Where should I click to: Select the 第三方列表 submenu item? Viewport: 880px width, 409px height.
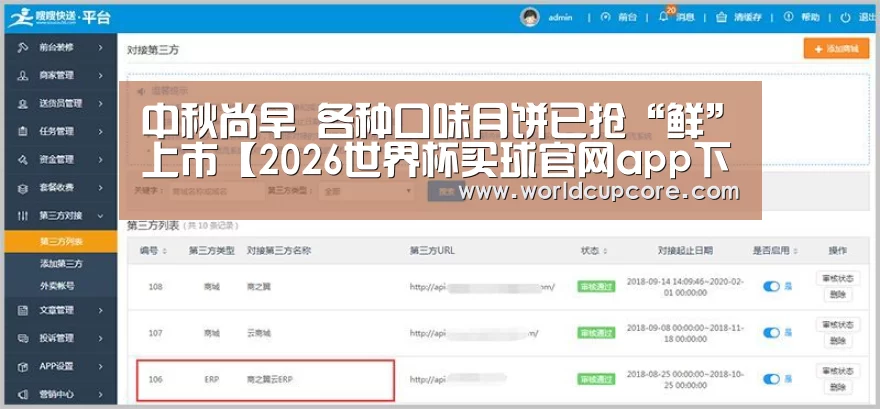point(61,242)
